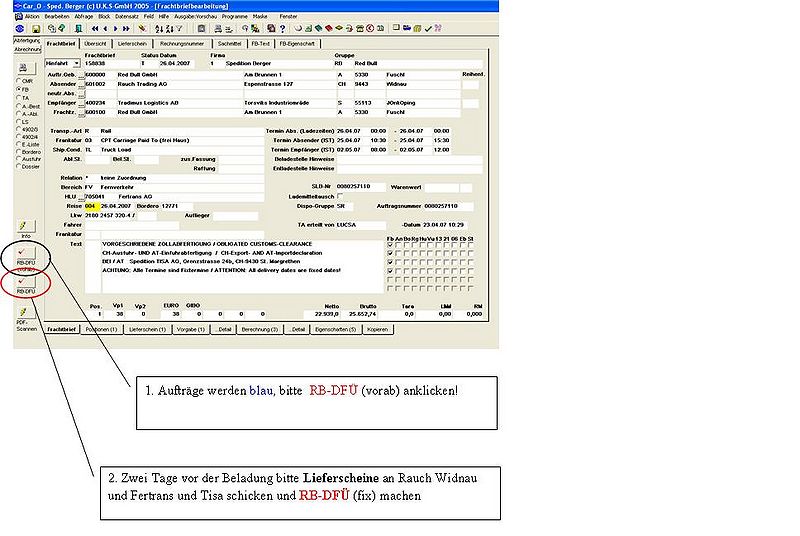800x536 pixels.
Task: Click the Brutto value 25.652,74
Action: [x=363, y=314]
